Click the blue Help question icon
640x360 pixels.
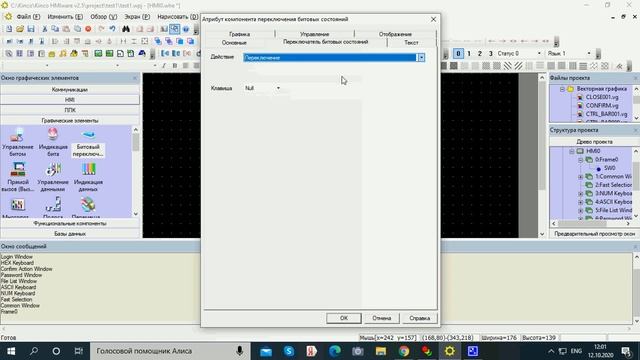186,29
